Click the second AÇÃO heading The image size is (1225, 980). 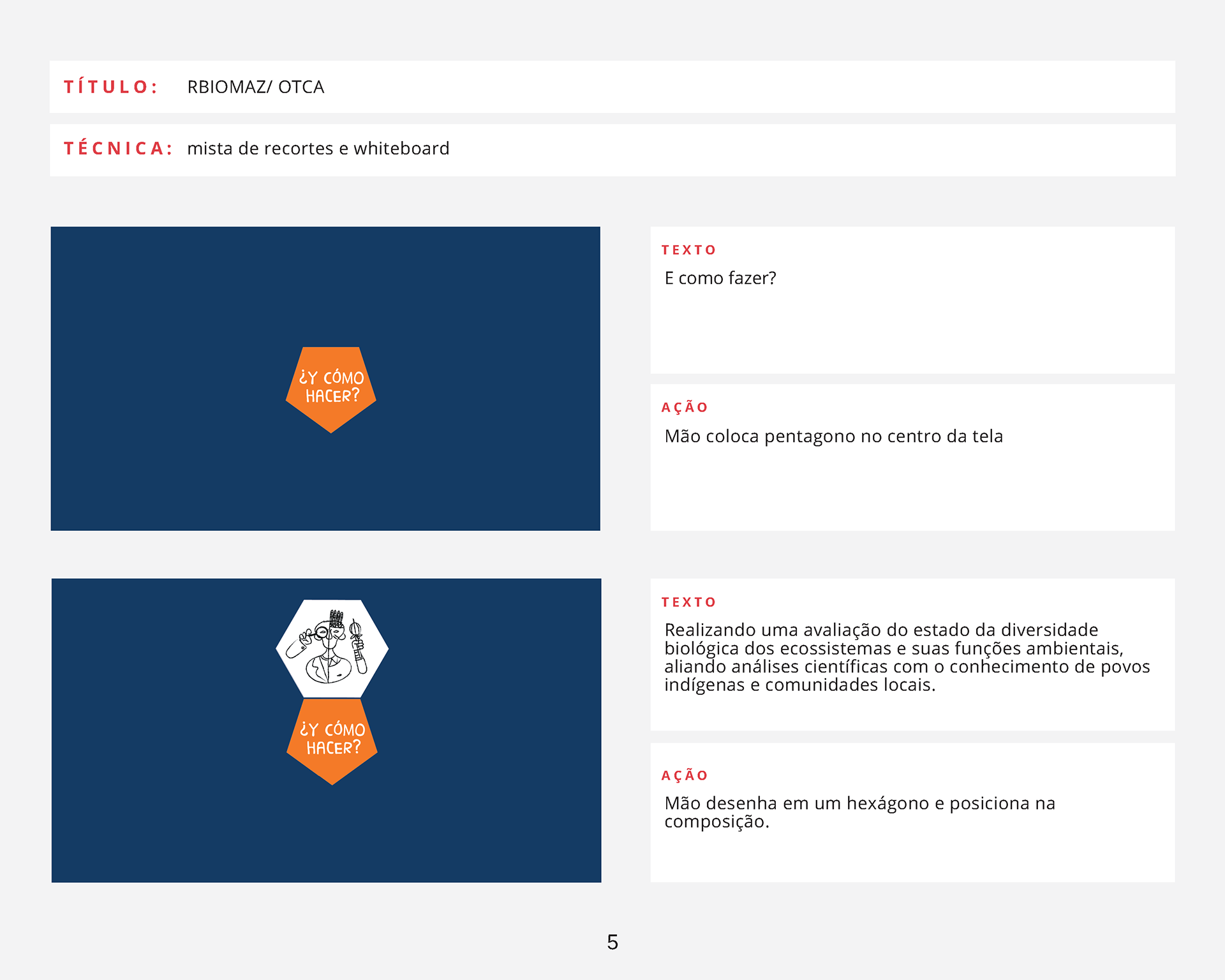[685, 776]
